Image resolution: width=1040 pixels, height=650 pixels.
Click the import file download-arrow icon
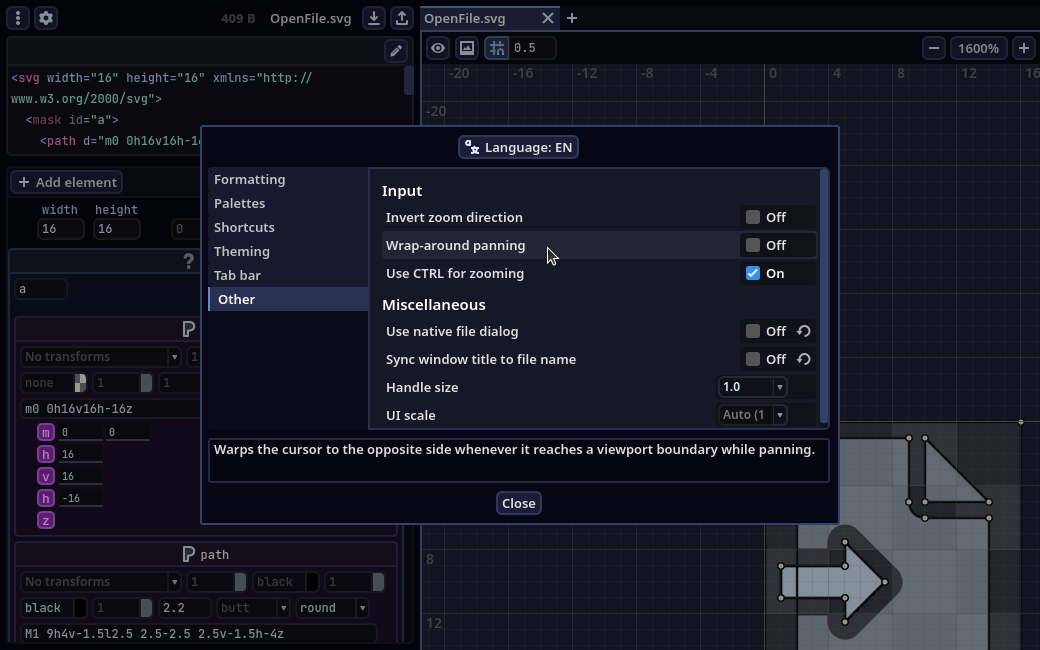click(374, 18)
